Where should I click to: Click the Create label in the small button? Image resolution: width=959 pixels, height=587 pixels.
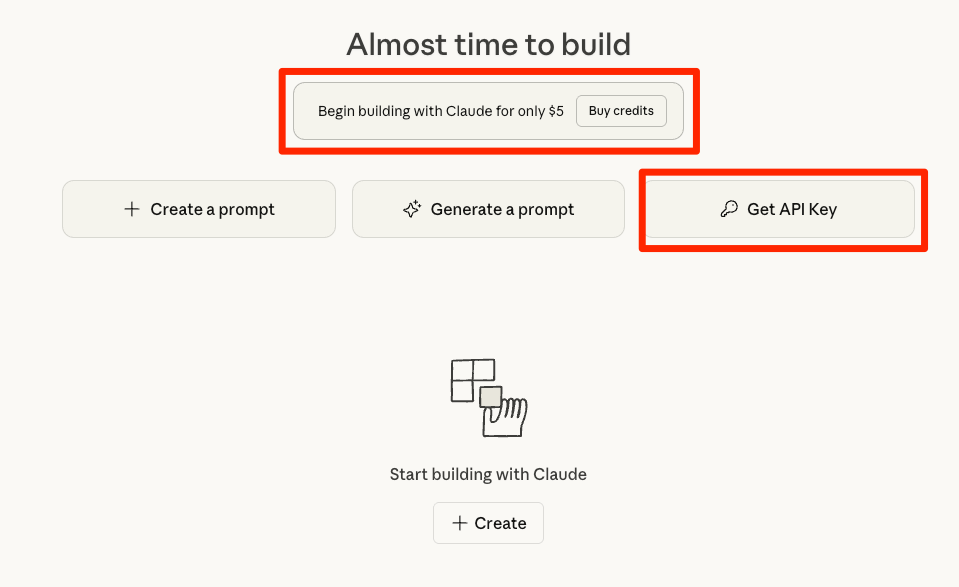click(500, 523)
